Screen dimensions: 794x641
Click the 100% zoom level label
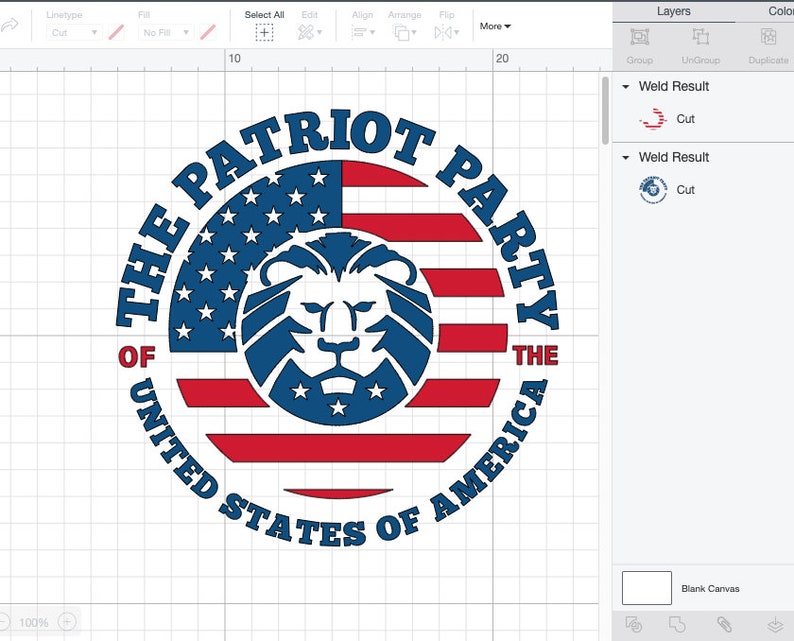click(x=34, y=622)
